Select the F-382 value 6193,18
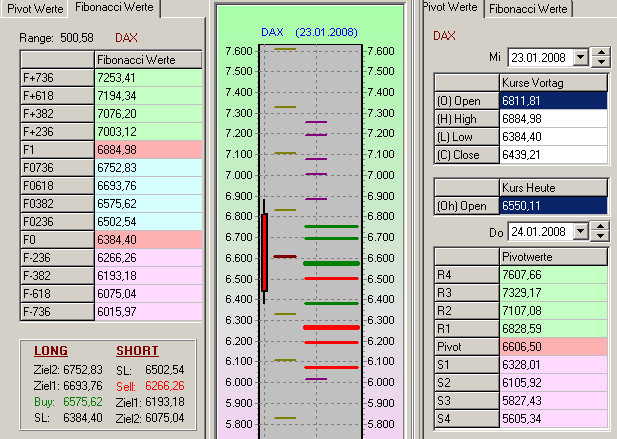The image size is (617, 439). (148, 276)
